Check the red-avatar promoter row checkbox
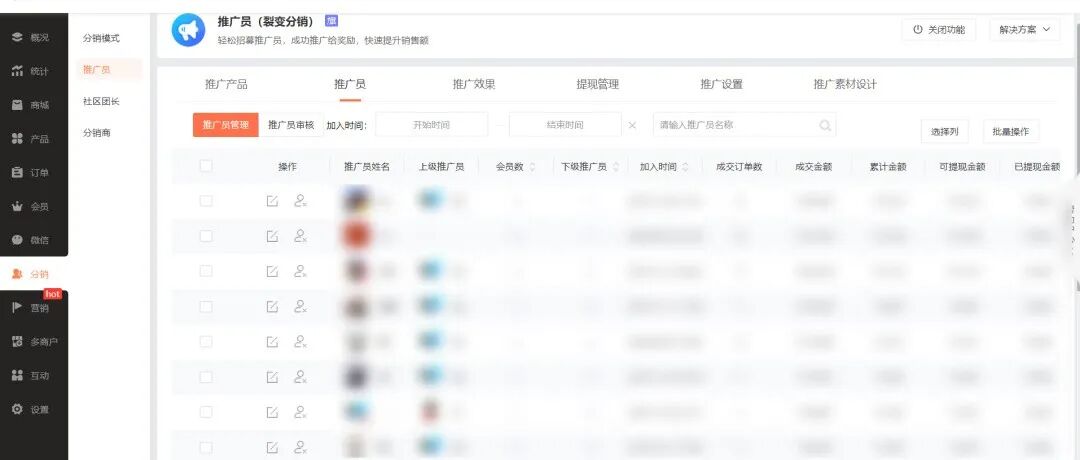 pyautogui.click(x=206, y=236)
